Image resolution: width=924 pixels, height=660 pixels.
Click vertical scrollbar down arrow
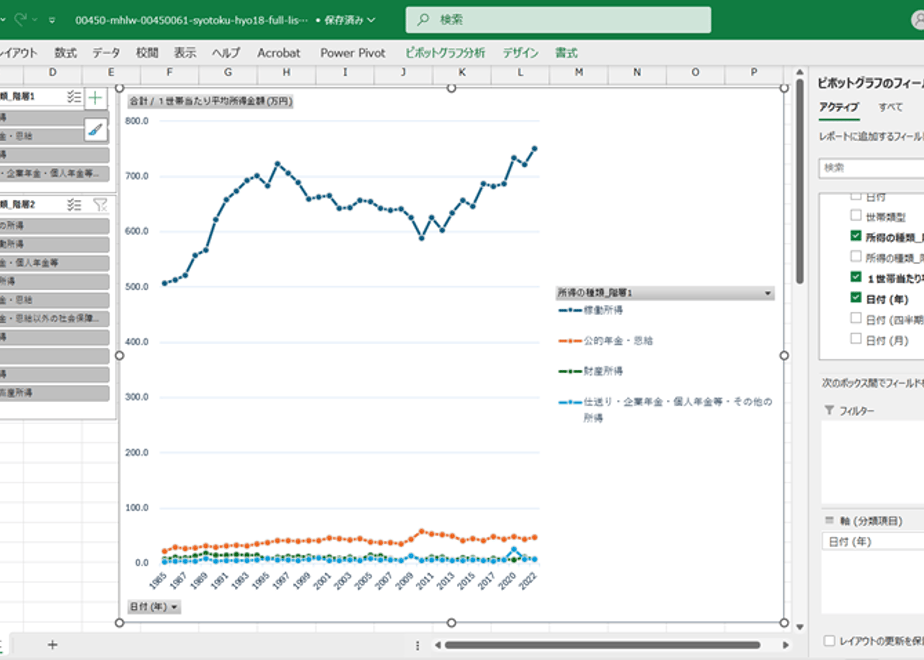800,627
